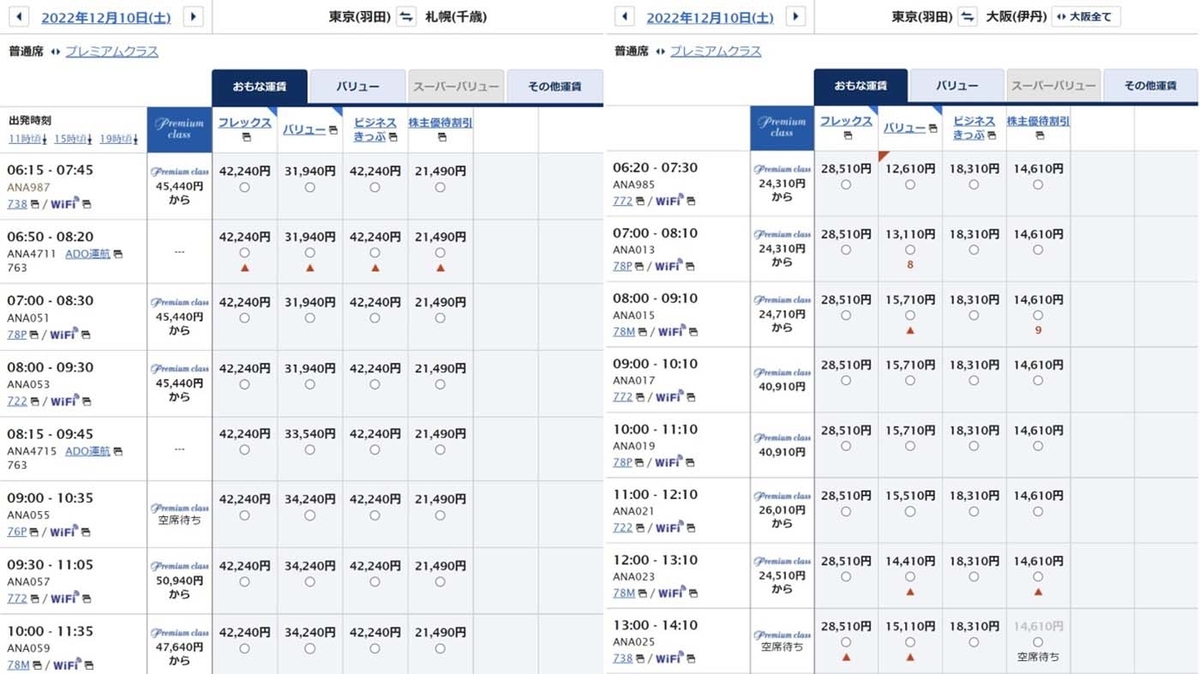Open the その他運賃 tab on the Osaka side
1200x674 pixels.
[1149, 87]
